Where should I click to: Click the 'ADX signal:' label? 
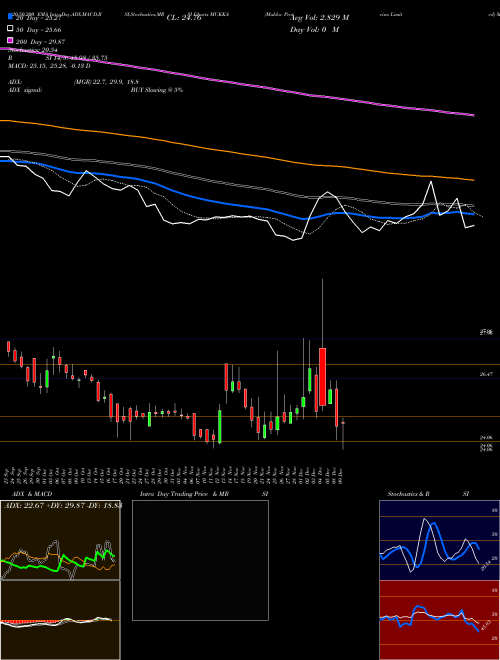pyautogui.click(x=25, y=90)
